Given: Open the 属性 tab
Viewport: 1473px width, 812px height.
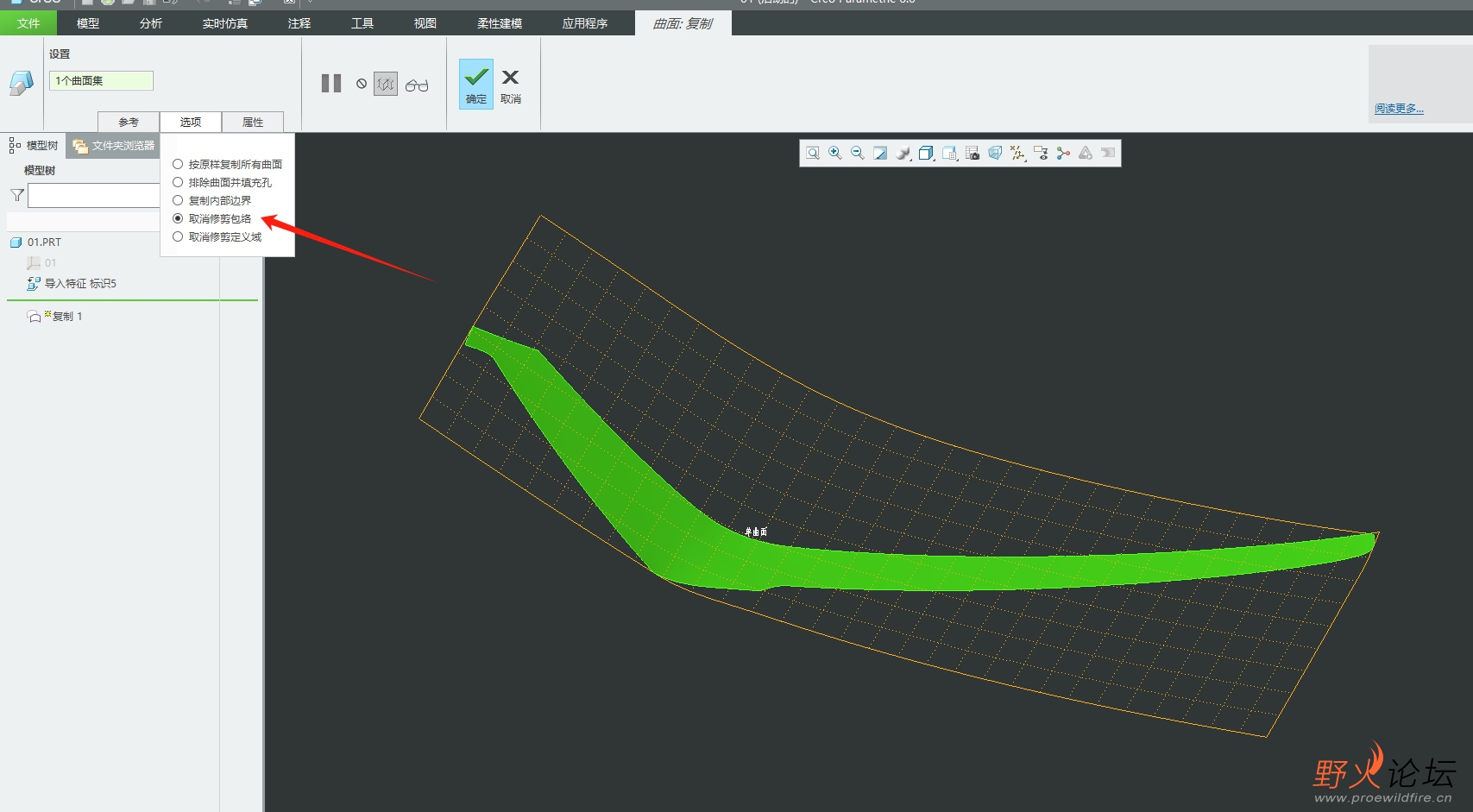Looking at the screenshot, I should (253, 122).
